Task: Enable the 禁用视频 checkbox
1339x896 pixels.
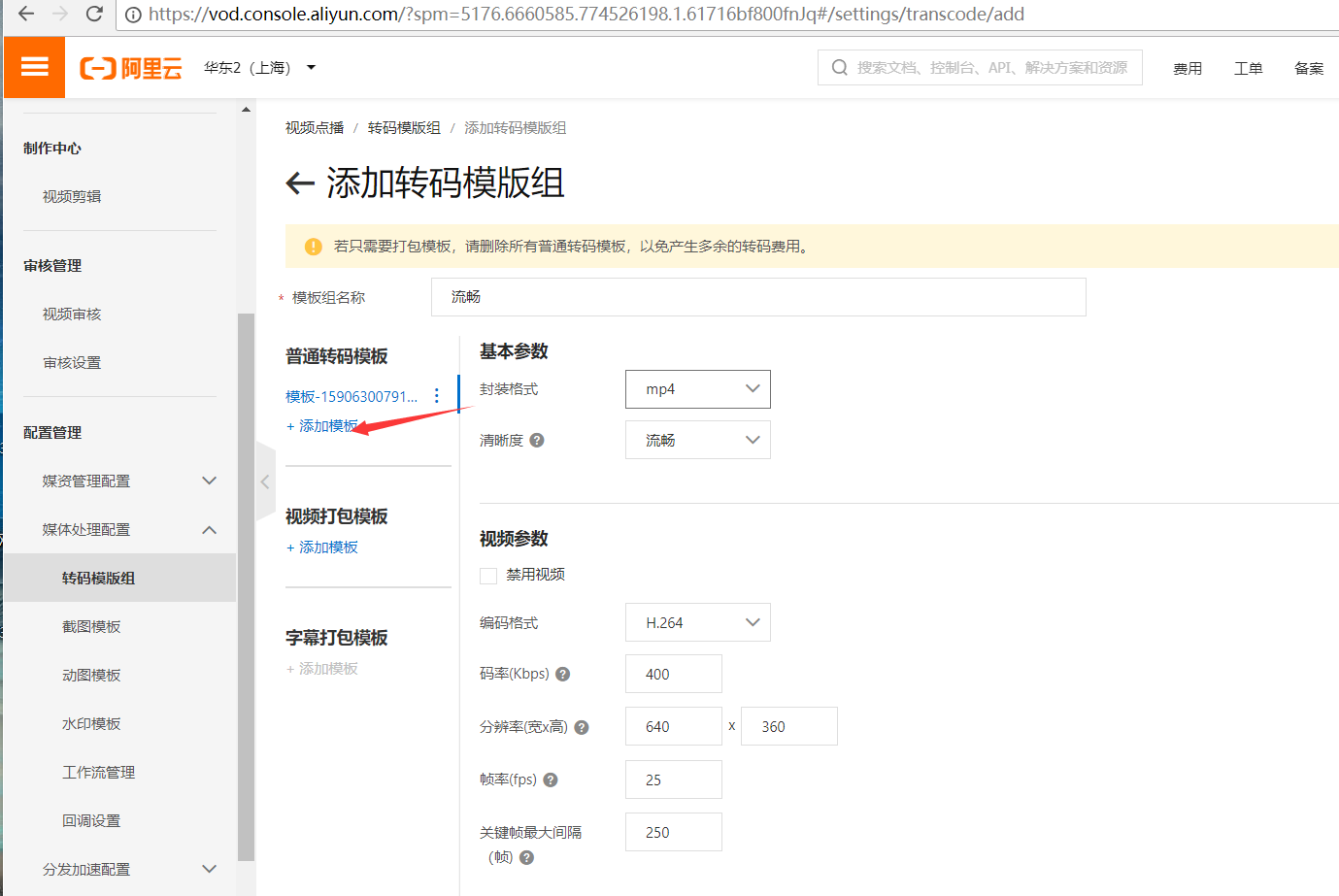Action: pos(487,575)
